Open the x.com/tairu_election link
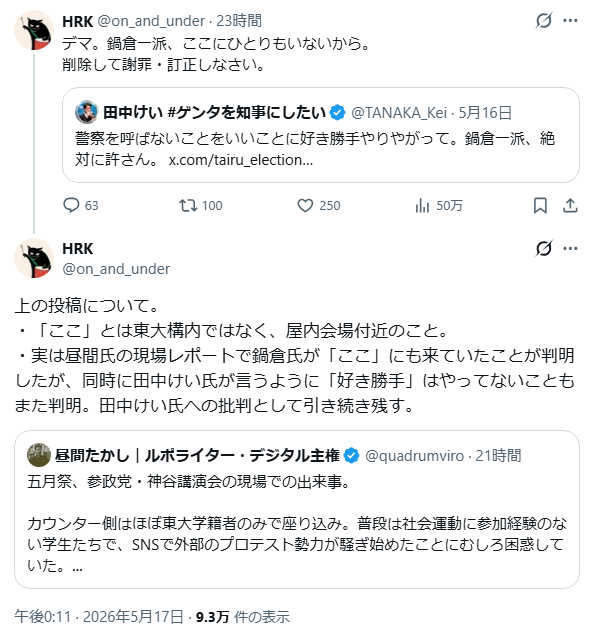 tap(241, 160)
